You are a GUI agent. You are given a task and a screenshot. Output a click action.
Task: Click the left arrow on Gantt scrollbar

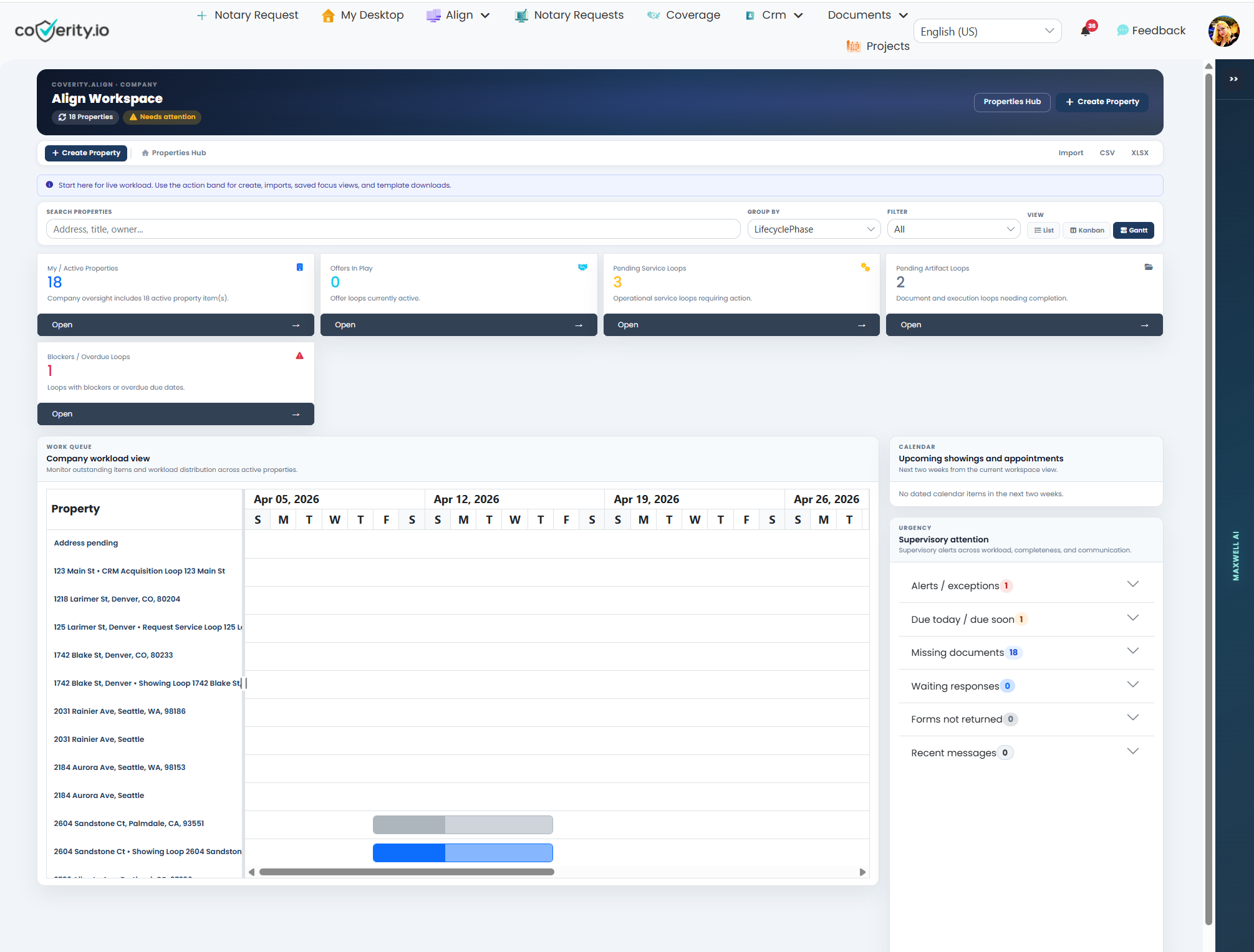[251, 872]
